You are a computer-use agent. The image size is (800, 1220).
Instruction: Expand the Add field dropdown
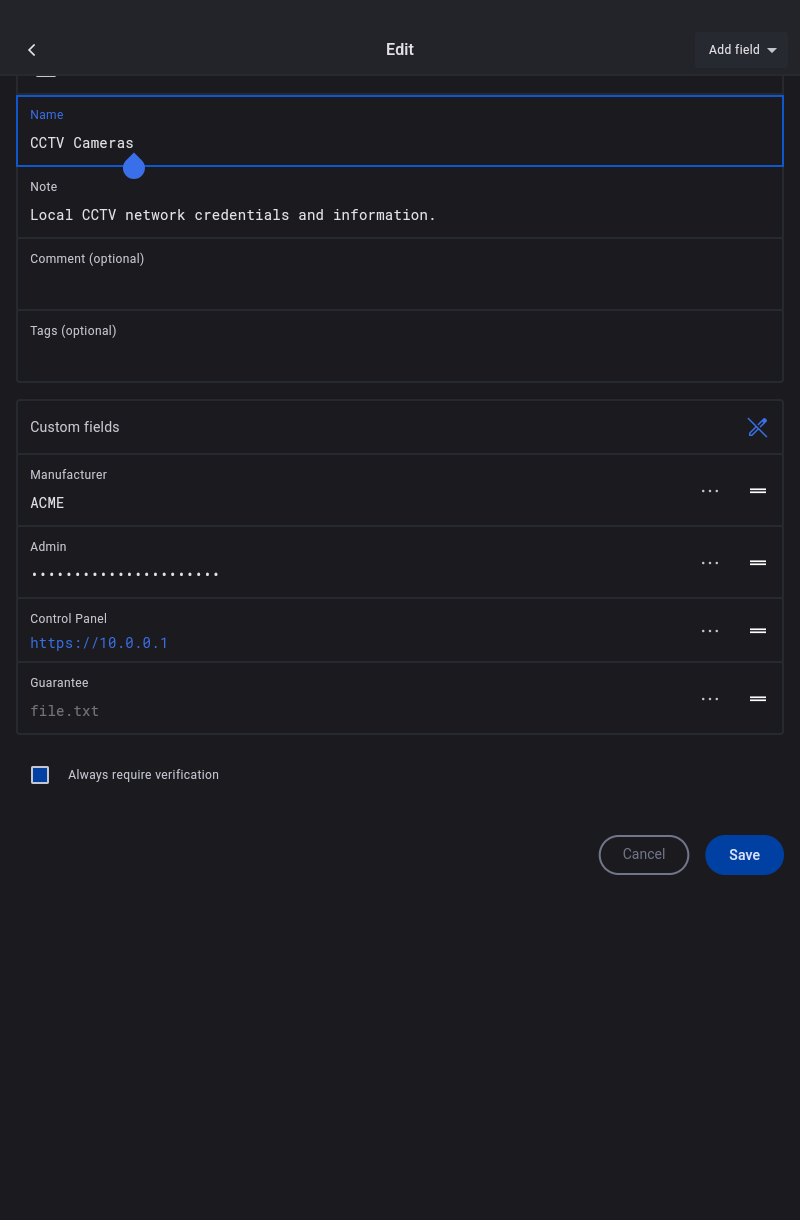(742, 50)
